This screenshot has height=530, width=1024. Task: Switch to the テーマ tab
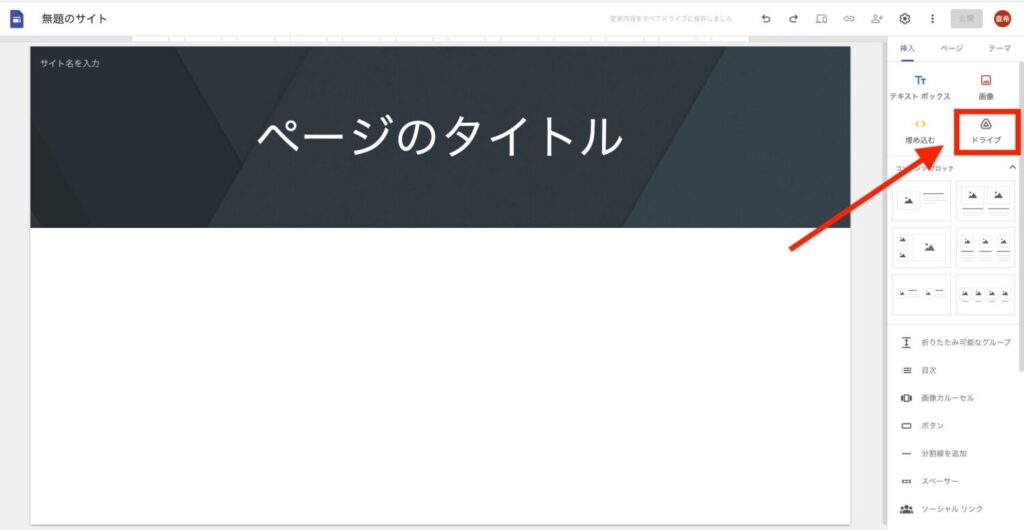coord(999,48)
